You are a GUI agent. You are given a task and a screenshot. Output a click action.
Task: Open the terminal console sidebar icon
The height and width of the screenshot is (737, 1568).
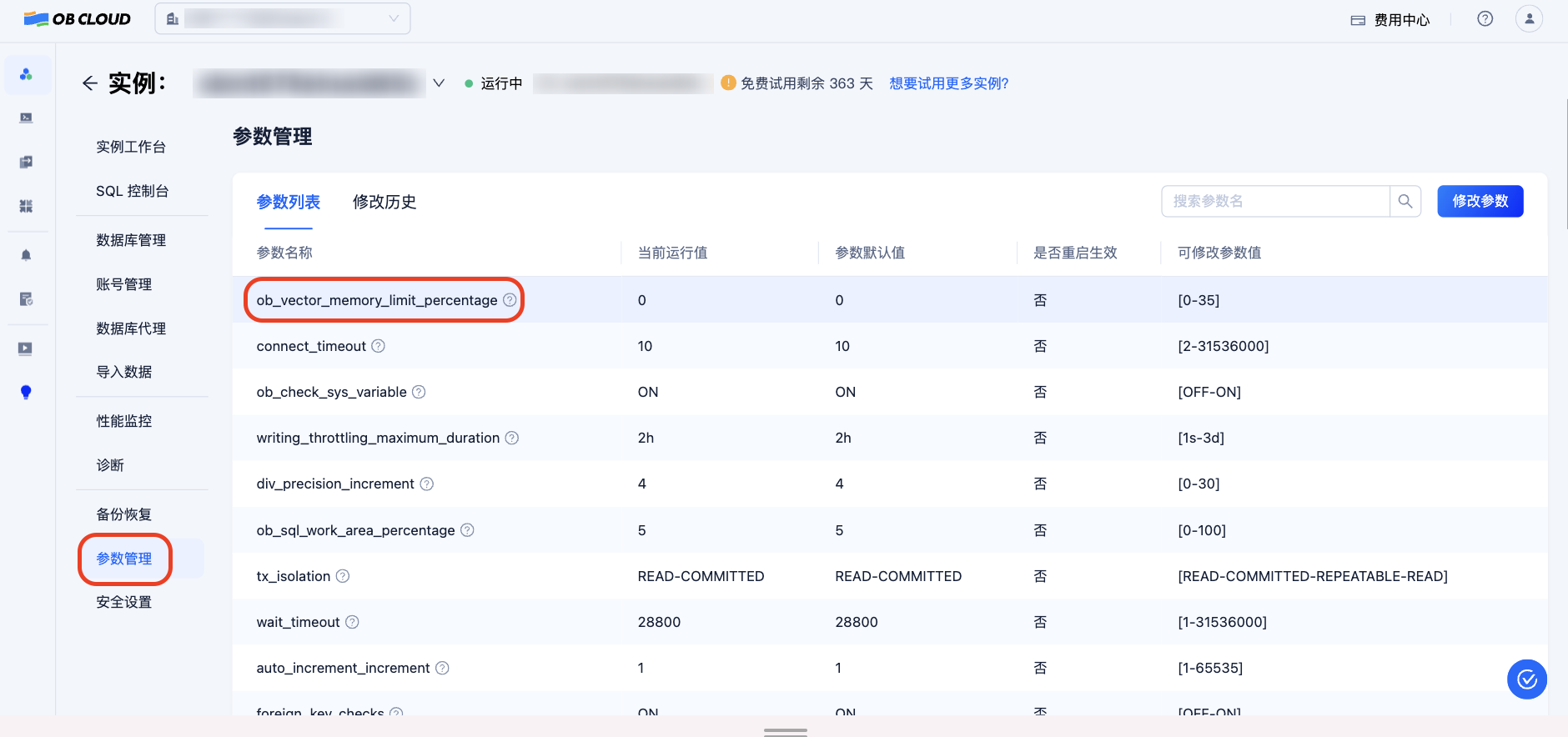coord(26,118)
